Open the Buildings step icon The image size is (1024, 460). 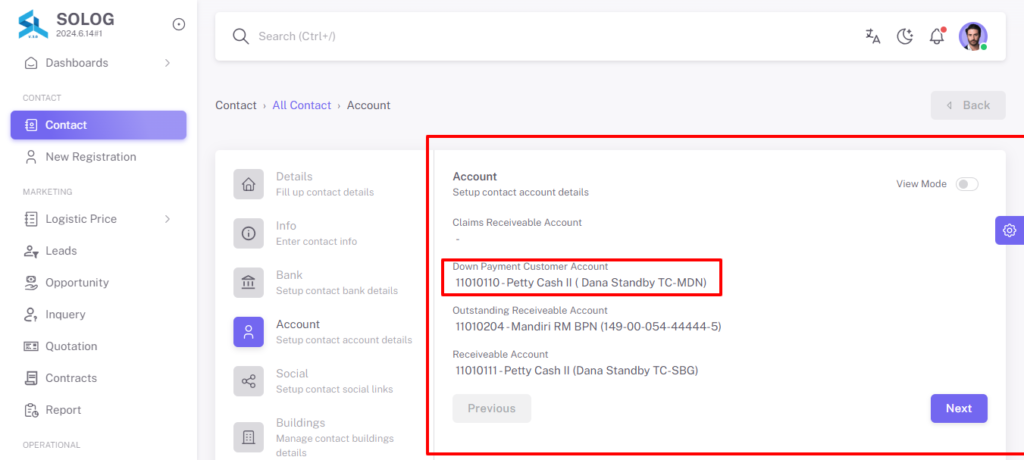(x=249, y=437)
